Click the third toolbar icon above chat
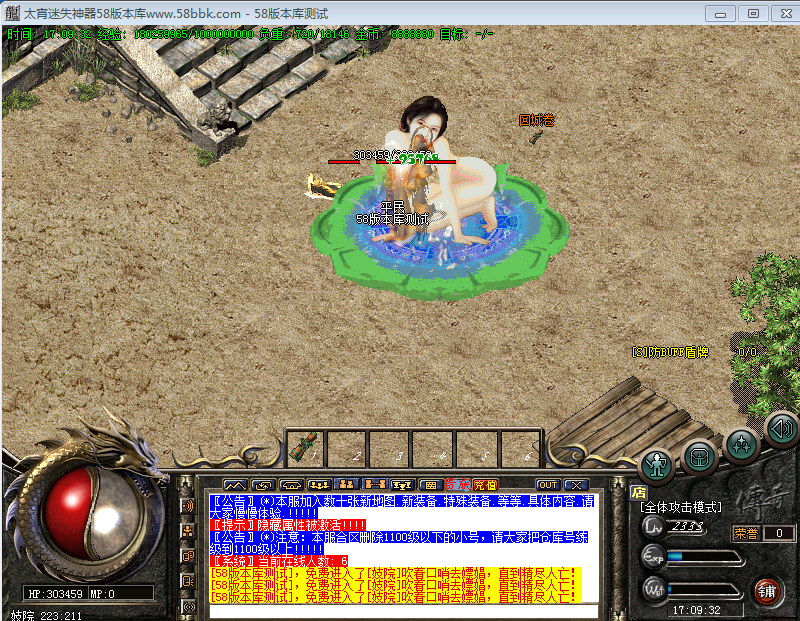The width and height of the screenshot is (800, 621). (x=291, y=485)
